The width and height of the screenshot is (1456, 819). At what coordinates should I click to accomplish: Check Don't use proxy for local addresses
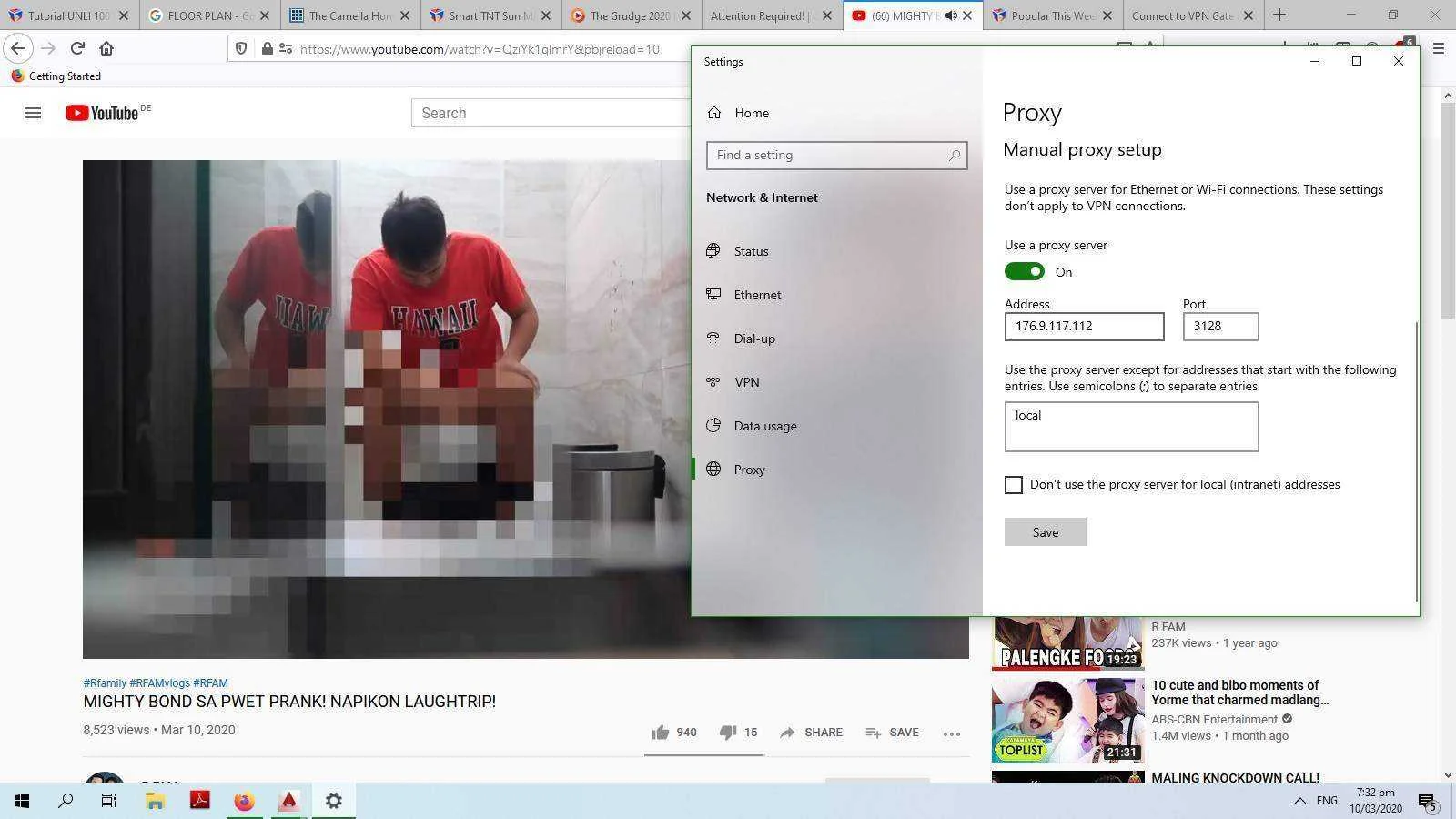coord(1014,485)
